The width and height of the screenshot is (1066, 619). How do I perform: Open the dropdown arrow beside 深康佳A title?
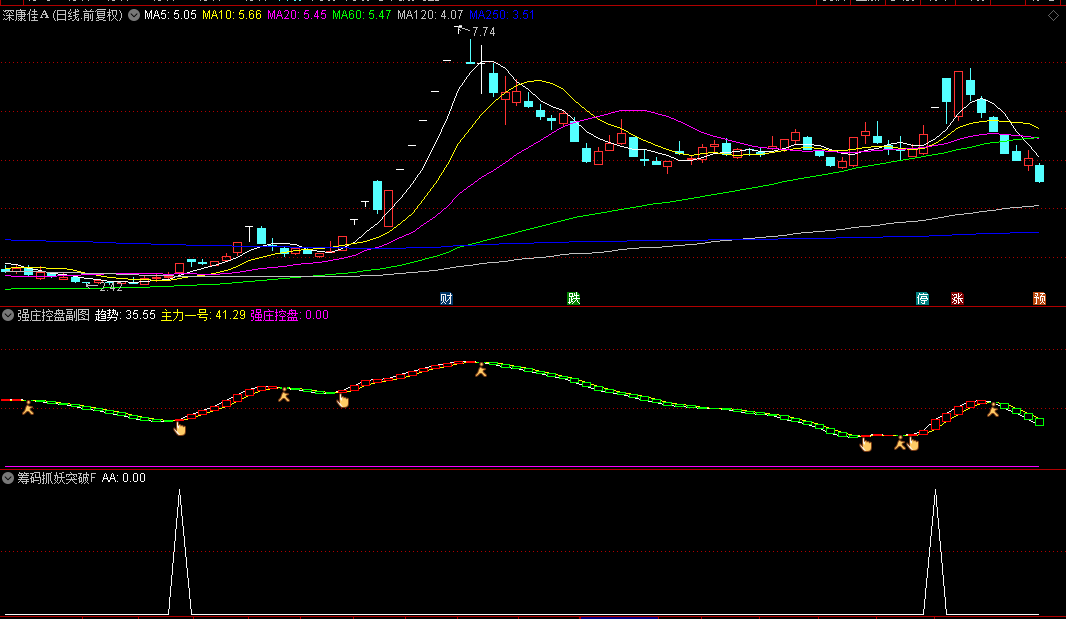134,15
